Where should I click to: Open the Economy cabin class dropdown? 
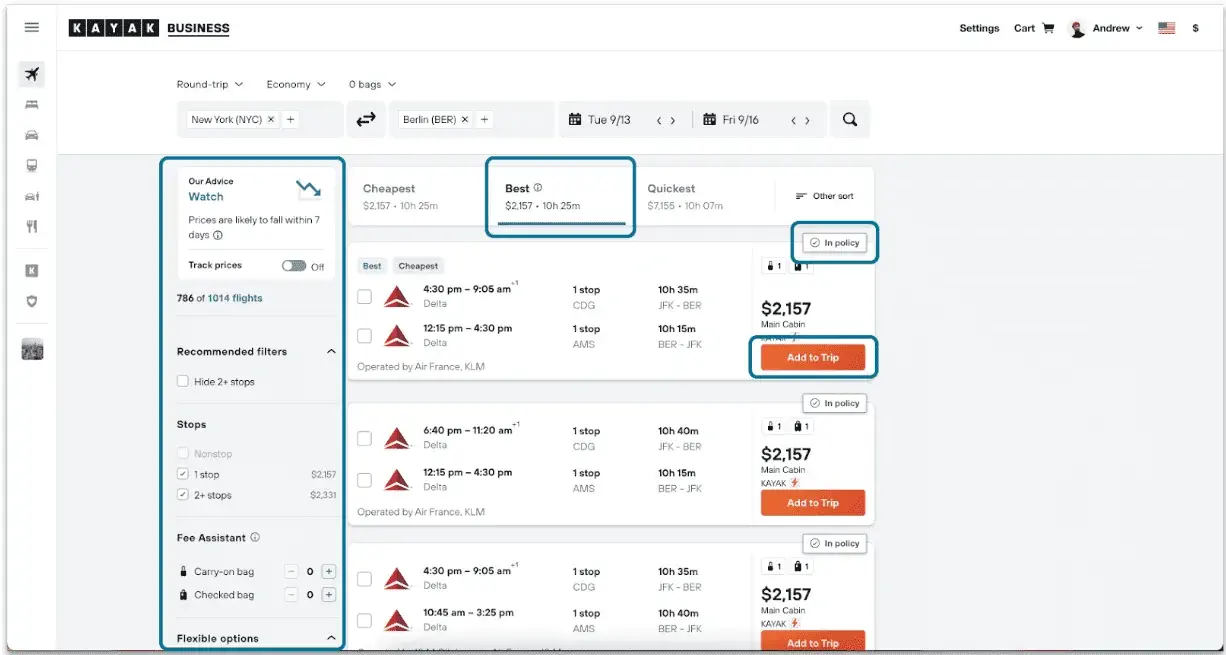296,85
